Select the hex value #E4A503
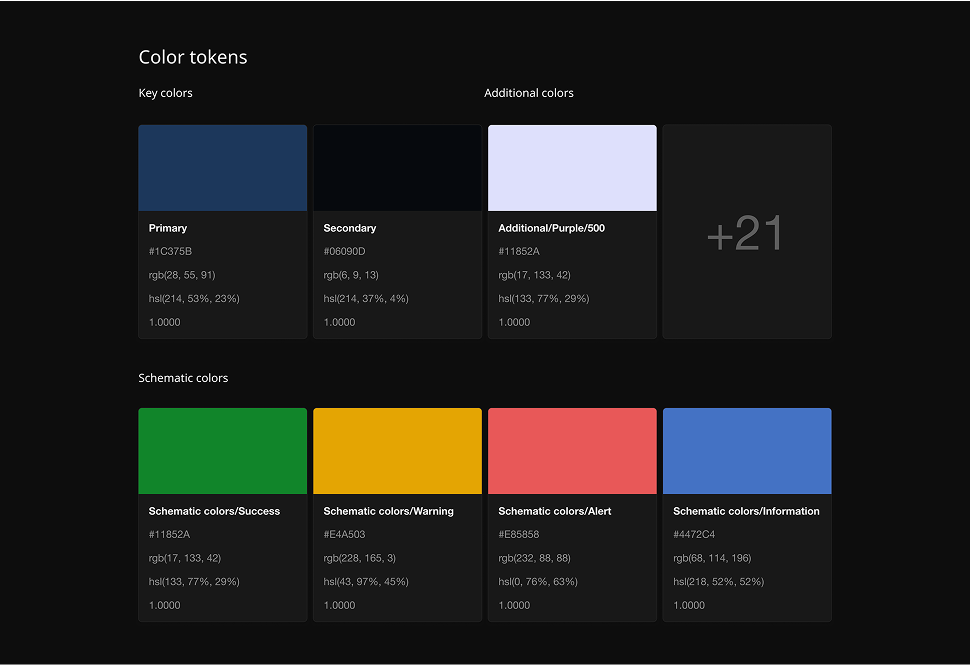The height and width of the screenshot is (665, 970). (345, 534)
